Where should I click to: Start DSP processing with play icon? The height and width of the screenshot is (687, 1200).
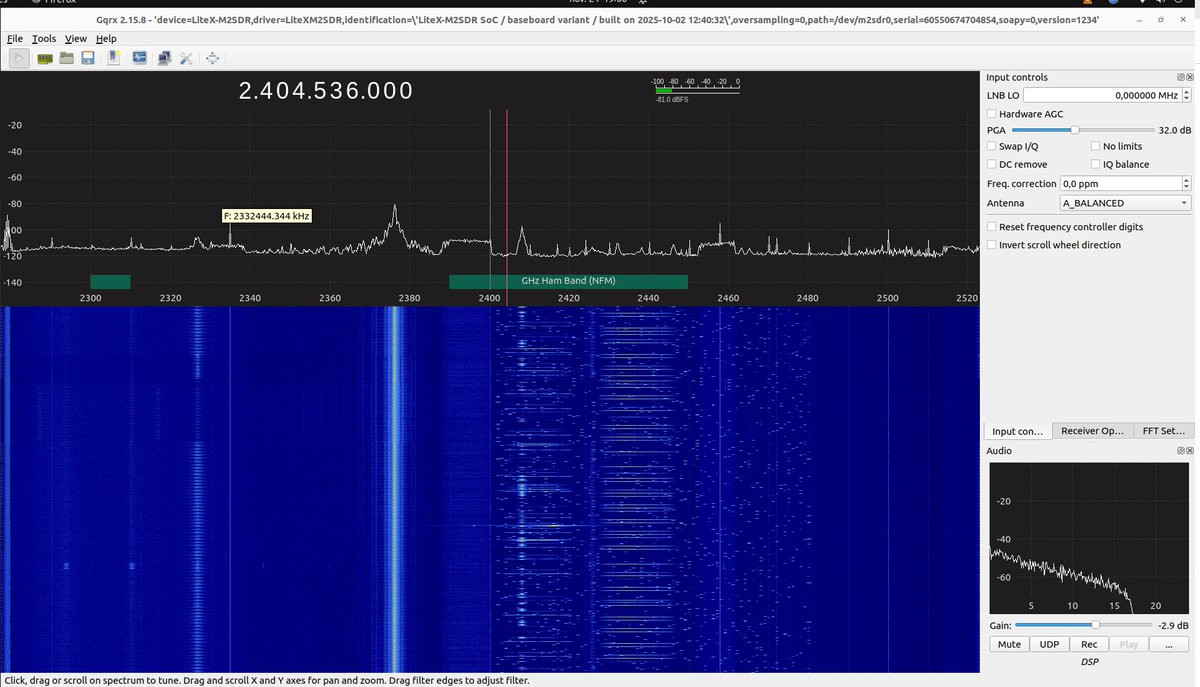tap(19, 59)
